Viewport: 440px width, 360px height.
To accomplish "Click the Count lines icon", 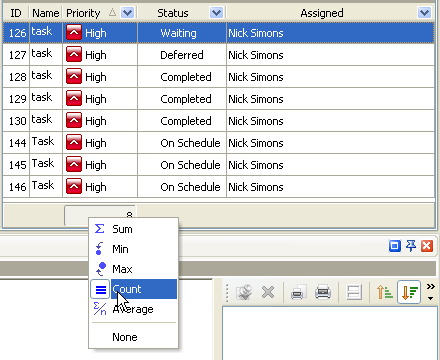I will 100,289.
